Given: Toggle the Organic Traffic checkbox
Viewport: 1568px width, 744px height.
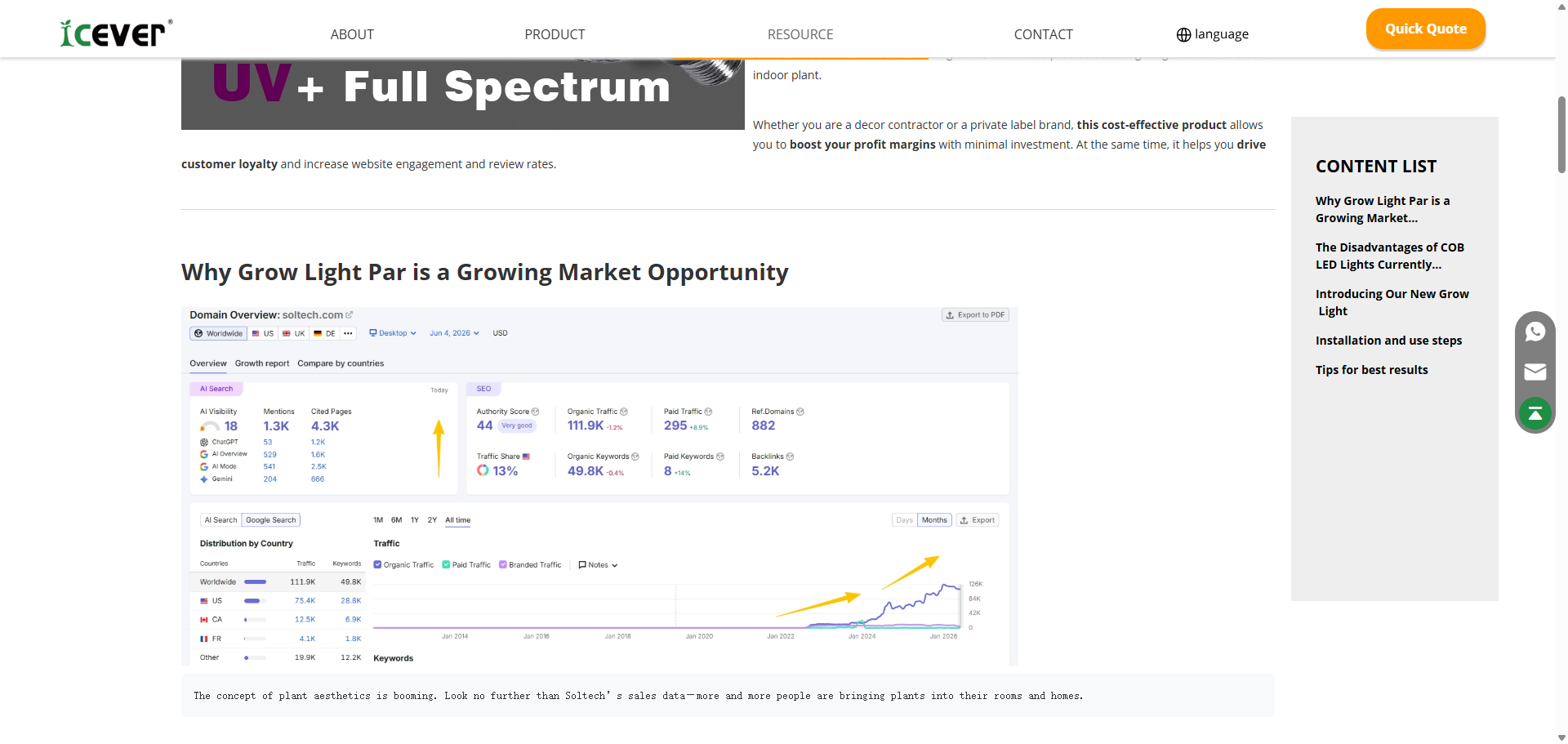Looking at the screenshot, I should coord(377,564).
